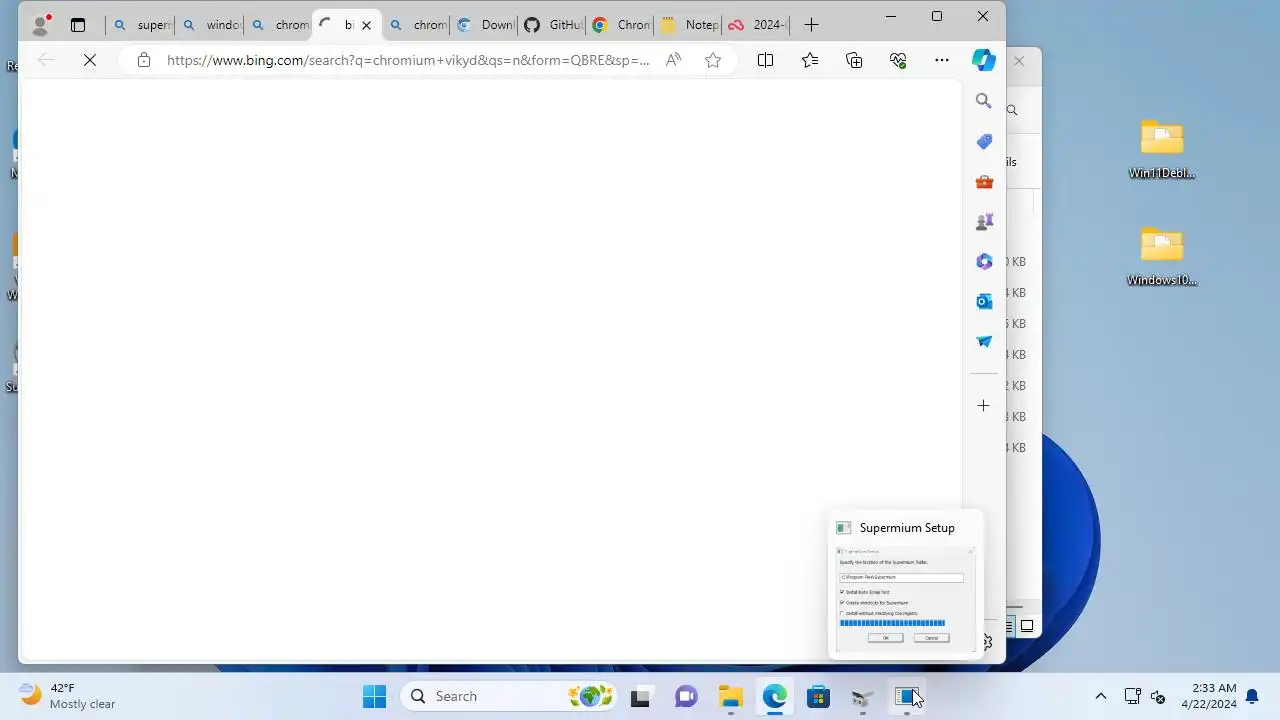Open Microsoft Edge taskbar icon

pos(775,696)
